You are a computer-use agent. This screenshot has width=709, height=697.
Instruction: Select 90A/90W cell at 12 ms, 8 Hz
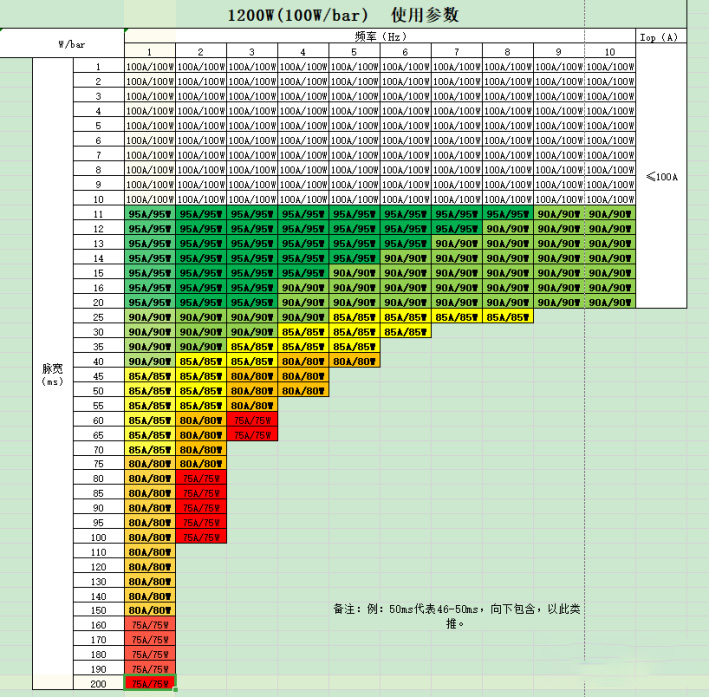[x=507, y=228]
